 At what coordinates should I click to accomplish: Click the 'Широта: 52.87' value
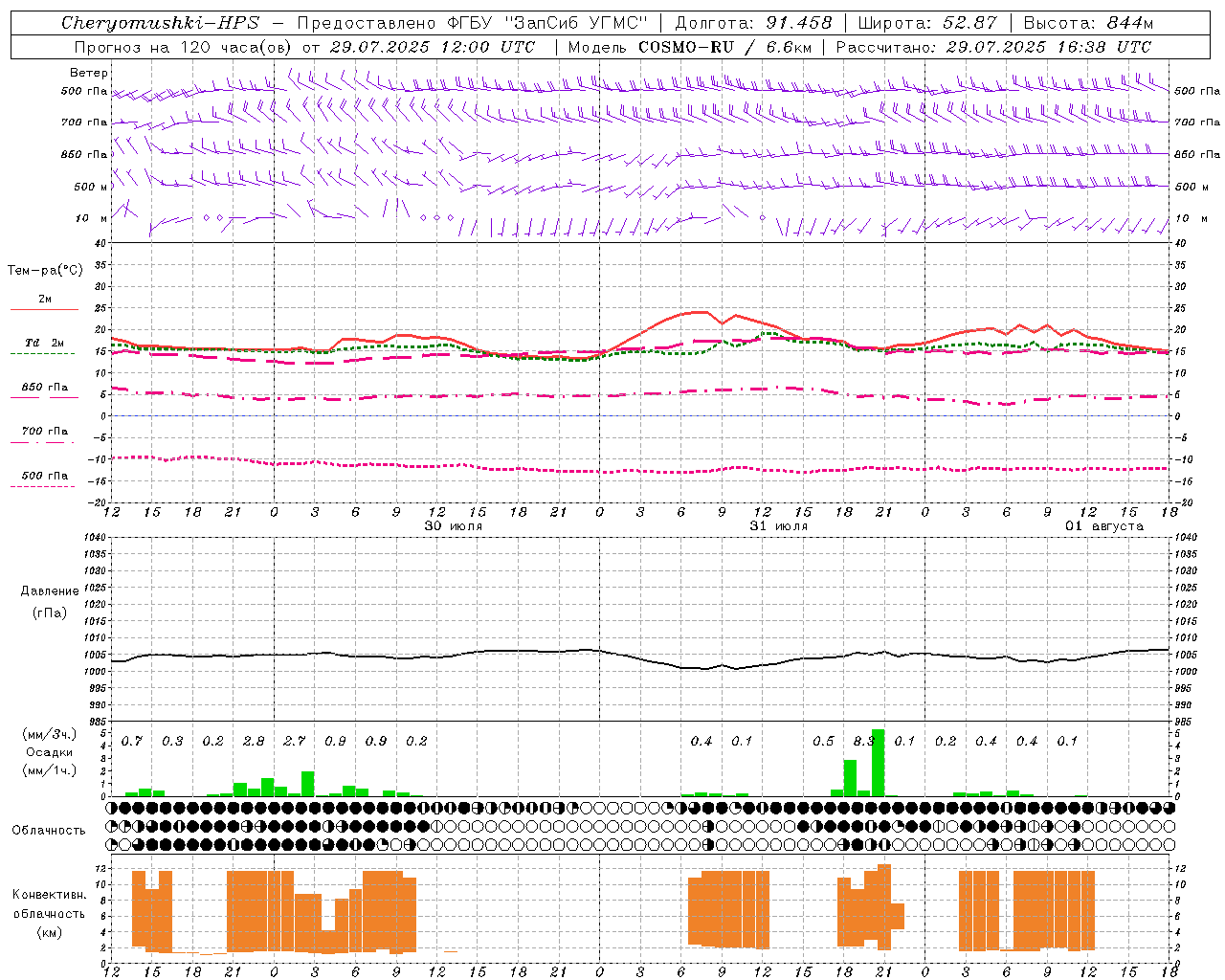point(927,23)
